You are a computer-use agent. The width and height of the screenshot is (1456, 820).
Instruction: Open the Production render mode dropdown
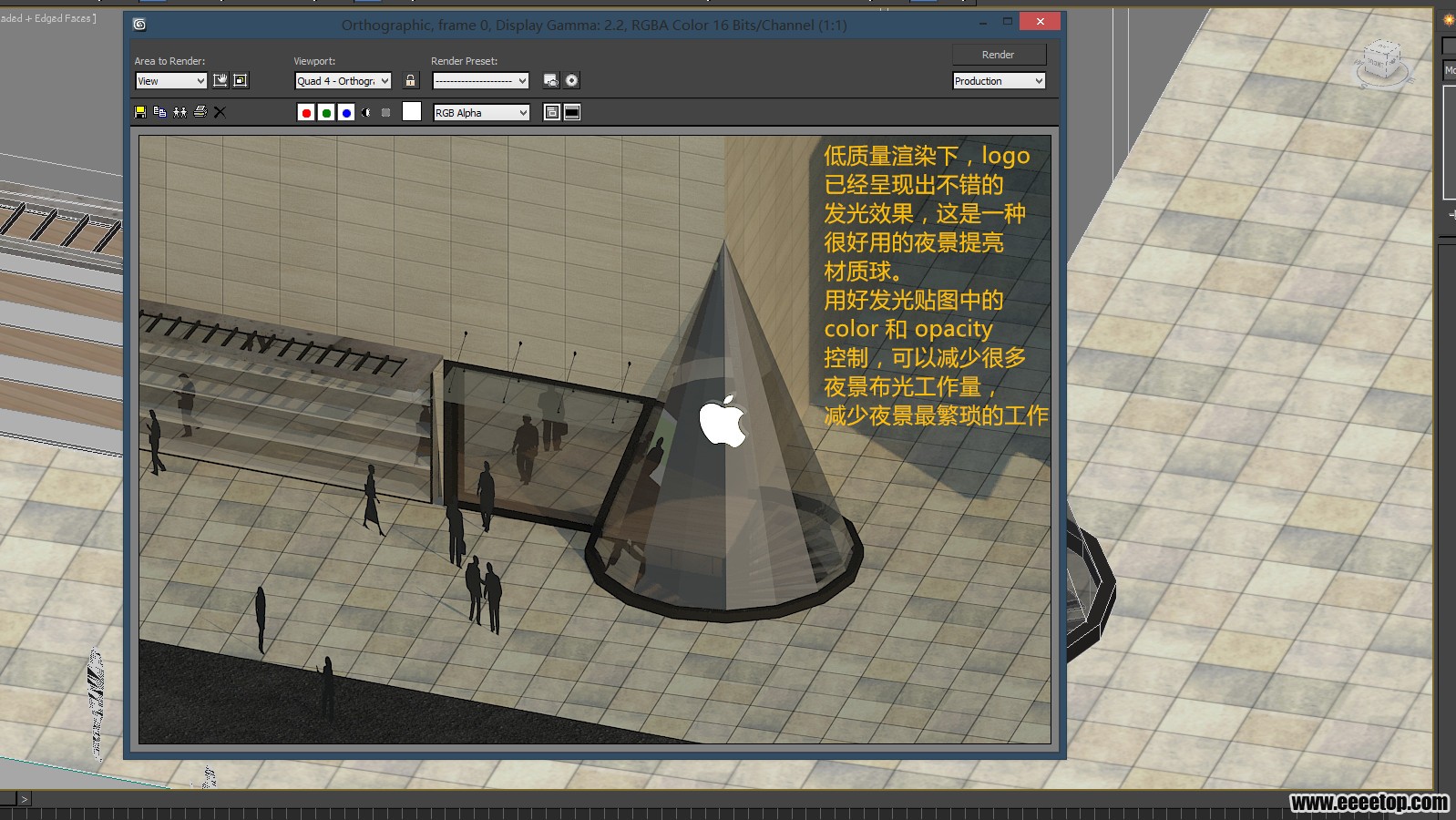click(999, 81)
